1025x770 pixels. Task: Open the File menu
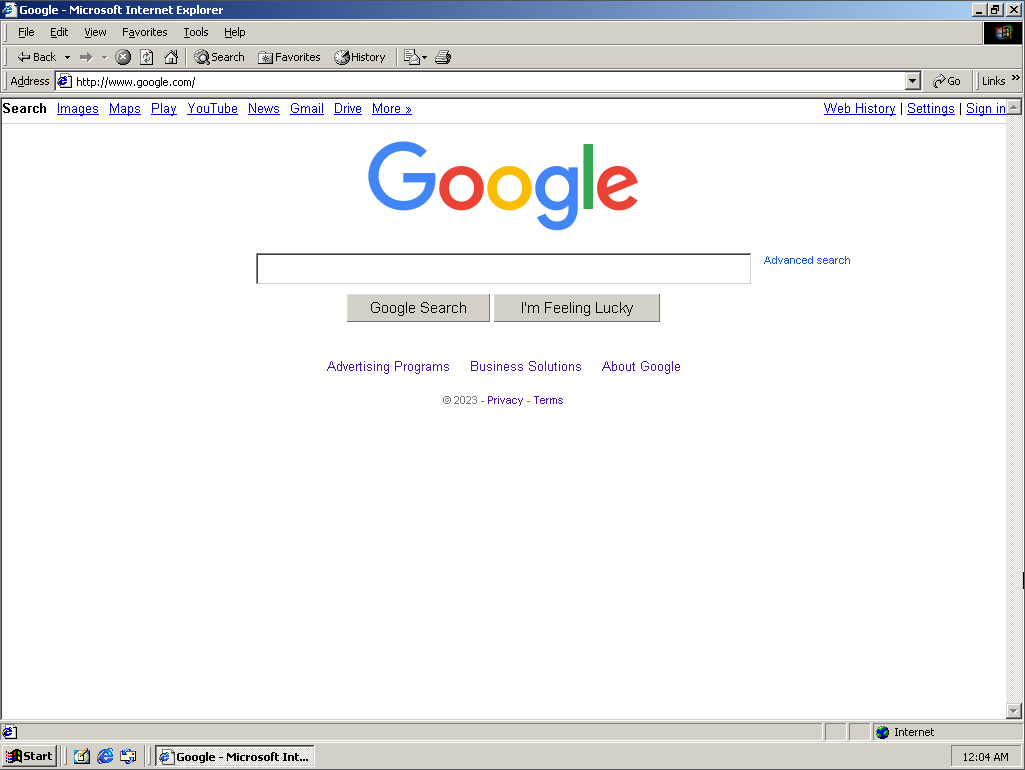point(26,32)
